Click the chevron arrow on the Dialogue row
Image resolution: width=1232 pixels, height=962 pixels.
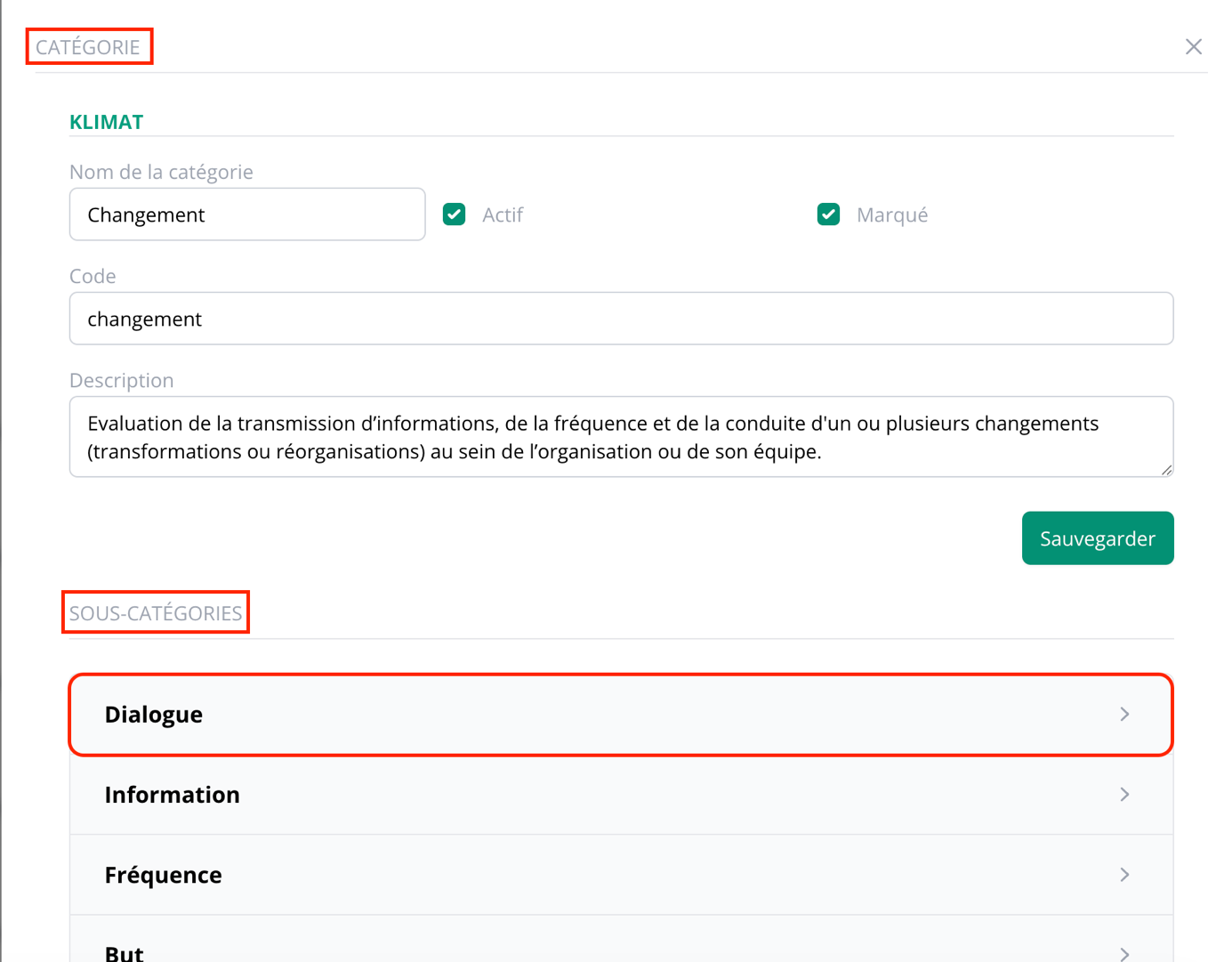[1124, 715]
